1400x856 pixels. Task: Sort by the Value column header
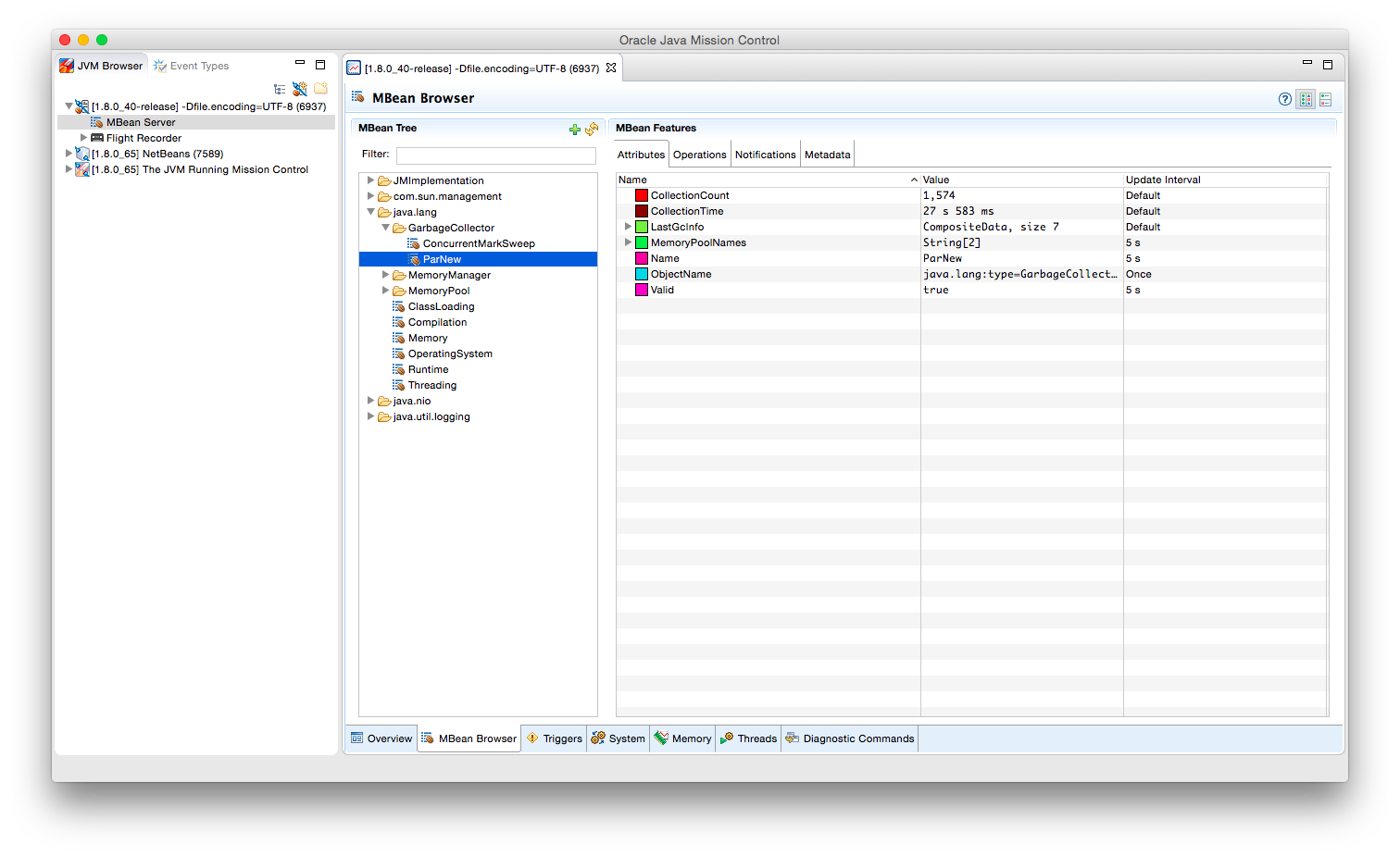pos(1022,180)
